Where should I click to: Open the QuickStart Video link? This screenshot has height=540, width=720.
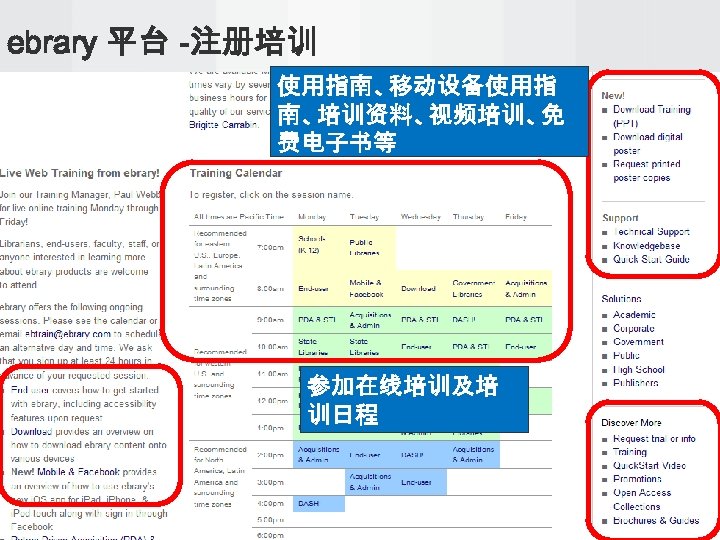649,466
